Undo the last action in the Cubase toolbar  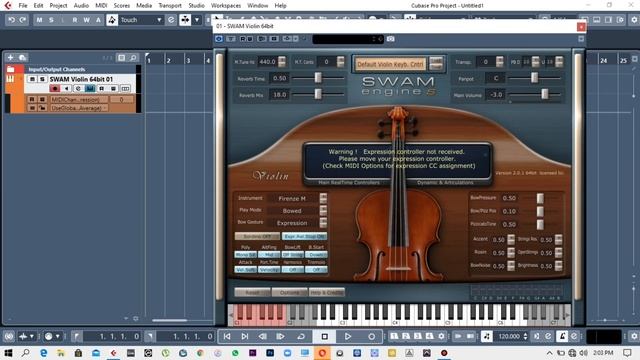point(11,20)
